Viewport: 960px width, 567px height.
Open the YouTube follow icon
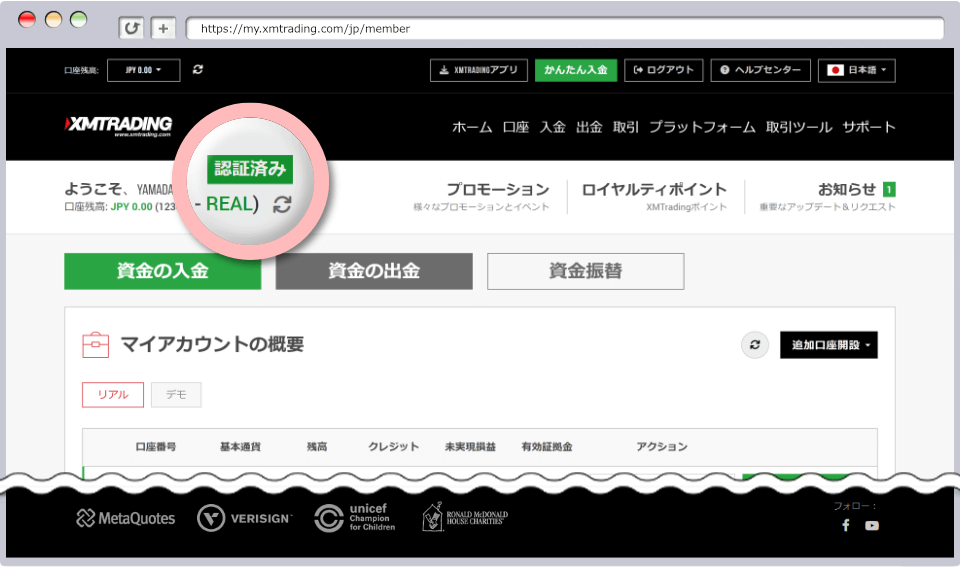[872, 525]
